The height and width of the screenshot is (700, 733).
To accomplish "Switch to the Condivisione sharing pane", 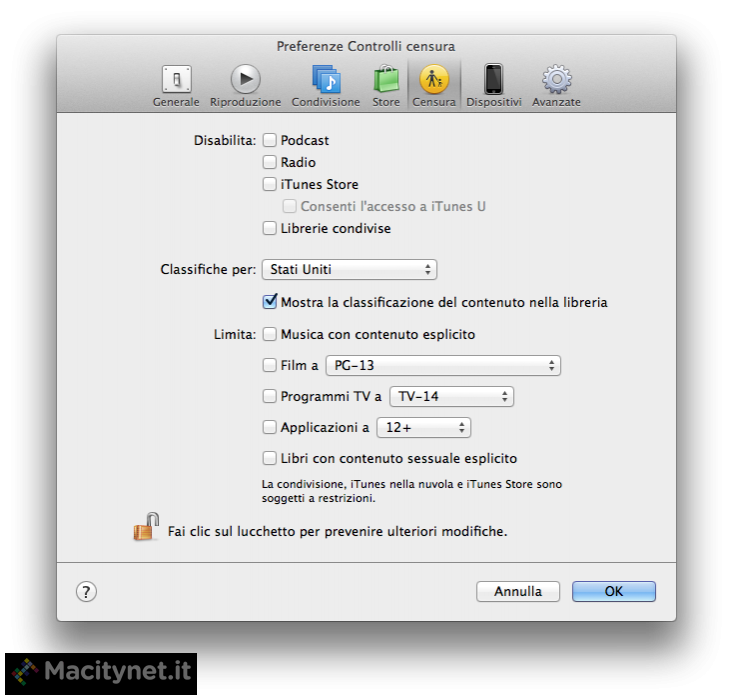I will tap(326, 86).
